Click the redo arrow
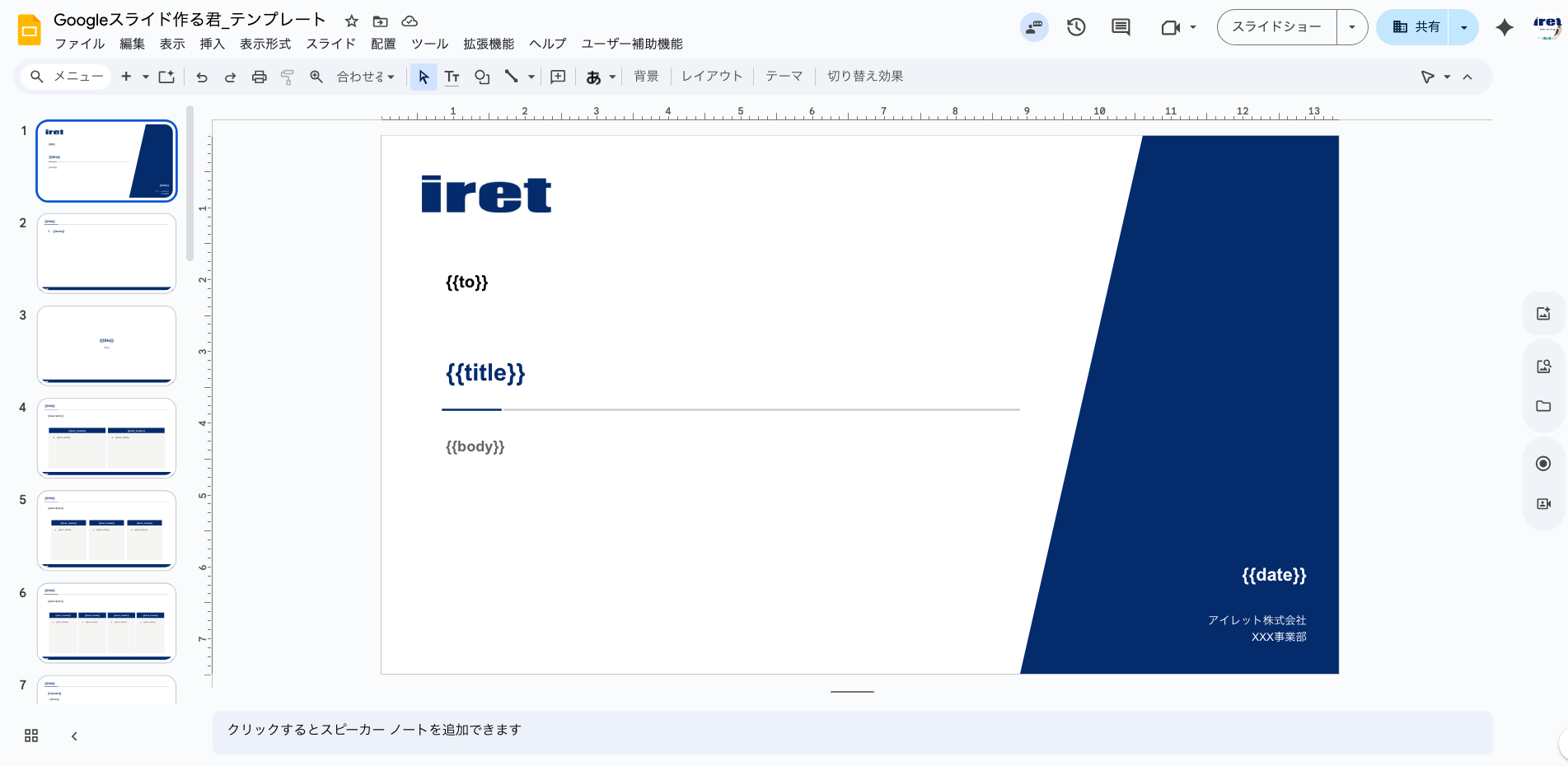 tap(231, 77)
